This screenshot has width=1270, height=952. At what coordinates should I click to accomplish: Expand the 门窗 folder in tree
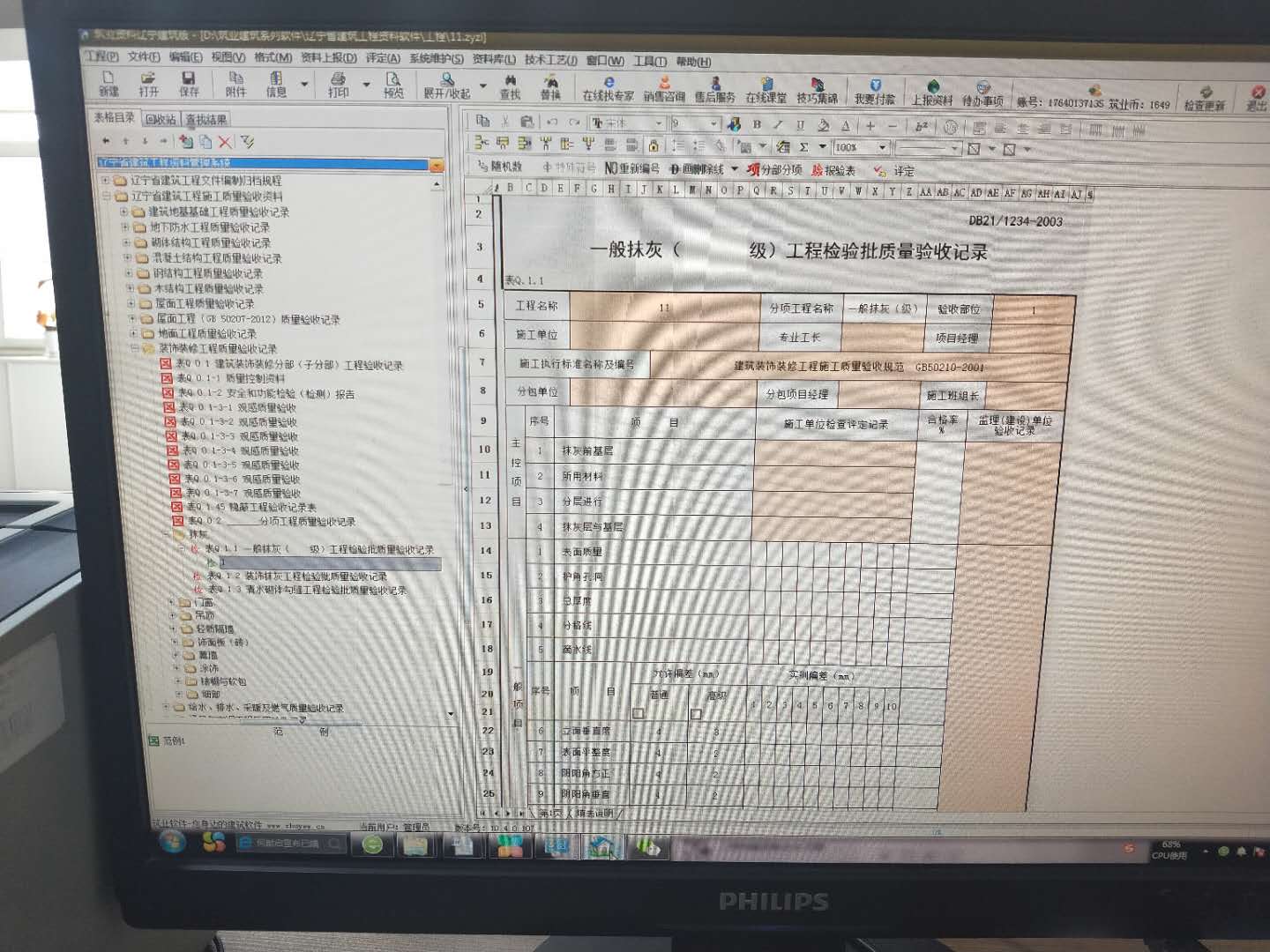[172, 603]
